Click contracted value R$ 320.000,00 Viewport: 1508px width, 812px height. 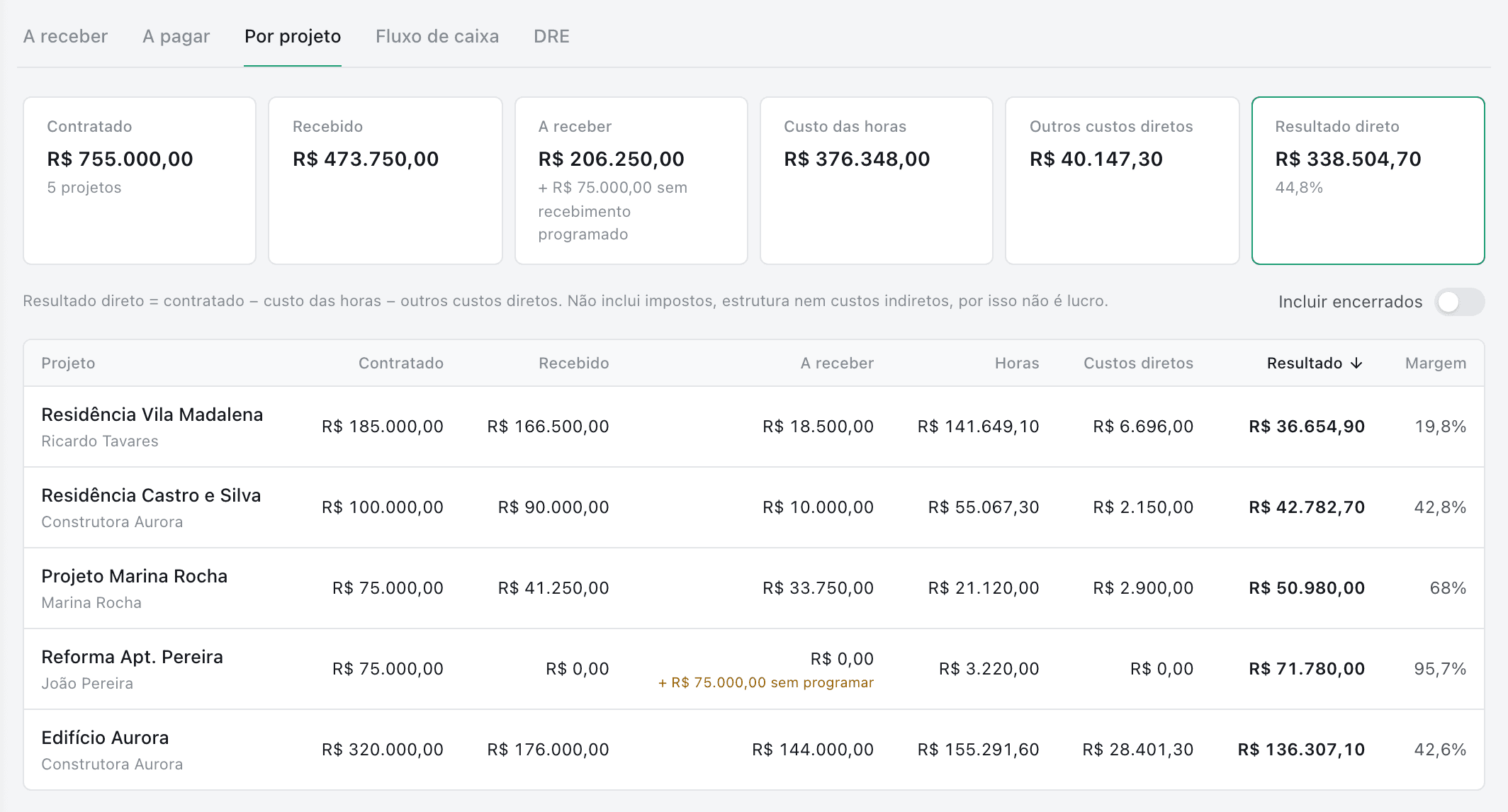pyautogui.click(x=383, y=750)
